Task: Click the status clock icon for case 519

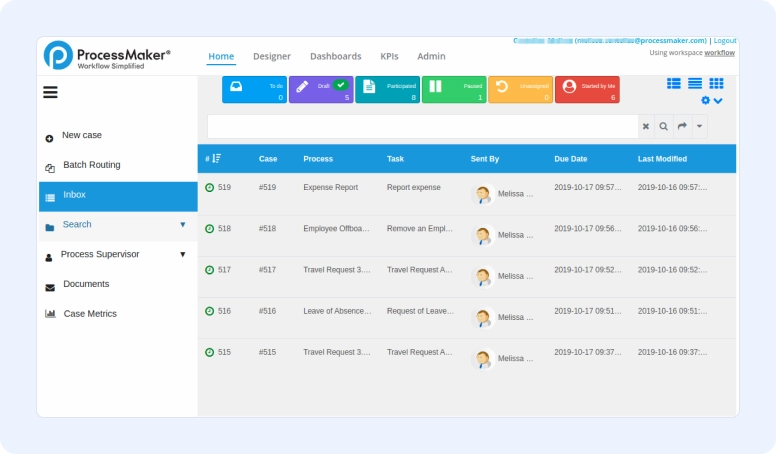Action: 209,188
